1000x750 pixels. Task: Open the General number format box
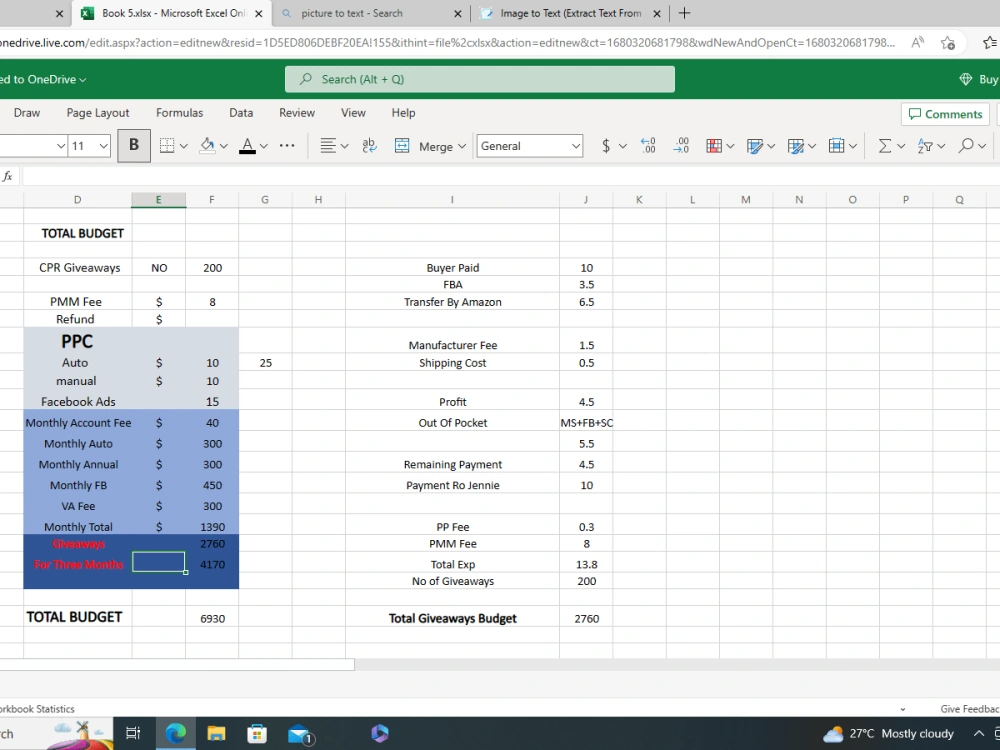pos(529,146)
